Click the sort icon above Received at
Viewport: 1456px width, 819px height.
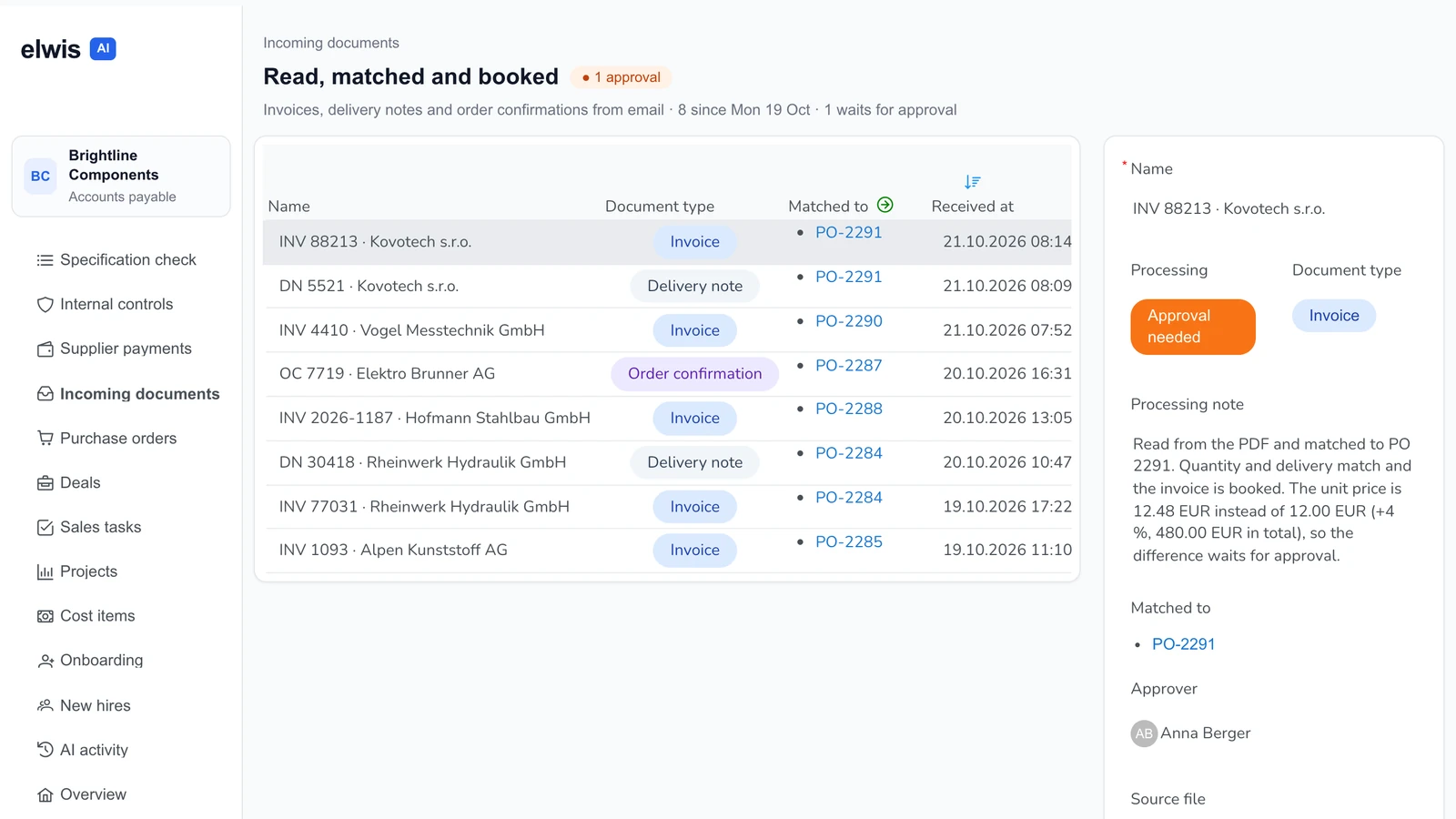pyautogui.click(x=972, y=182)
